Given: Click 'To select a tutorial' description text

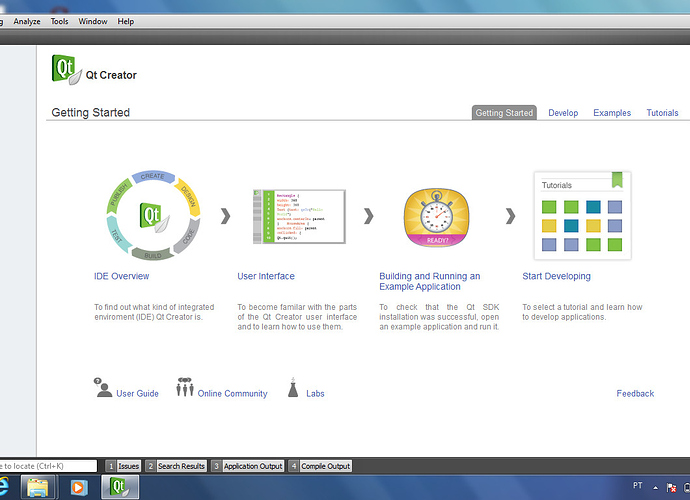Looking at the screenshot, I should click(x=582, y=312).
